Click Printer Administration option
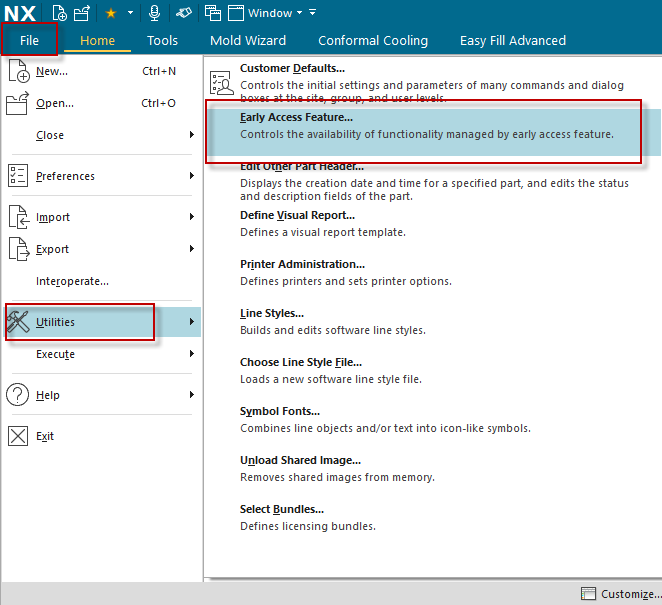Viewport: 662px width, 605px height. pyautogui.click(x=302, y=265)
